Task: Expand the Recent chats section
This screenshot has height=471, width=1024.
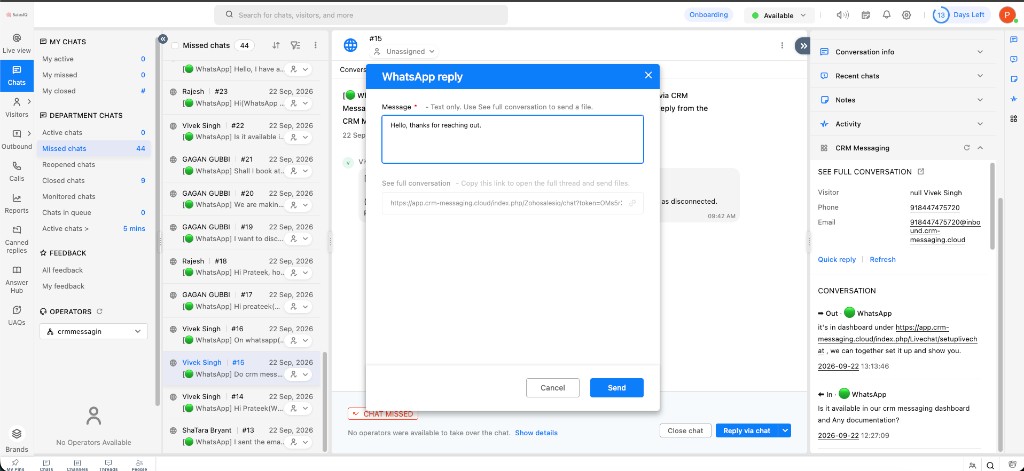Action: pos(901,76)
